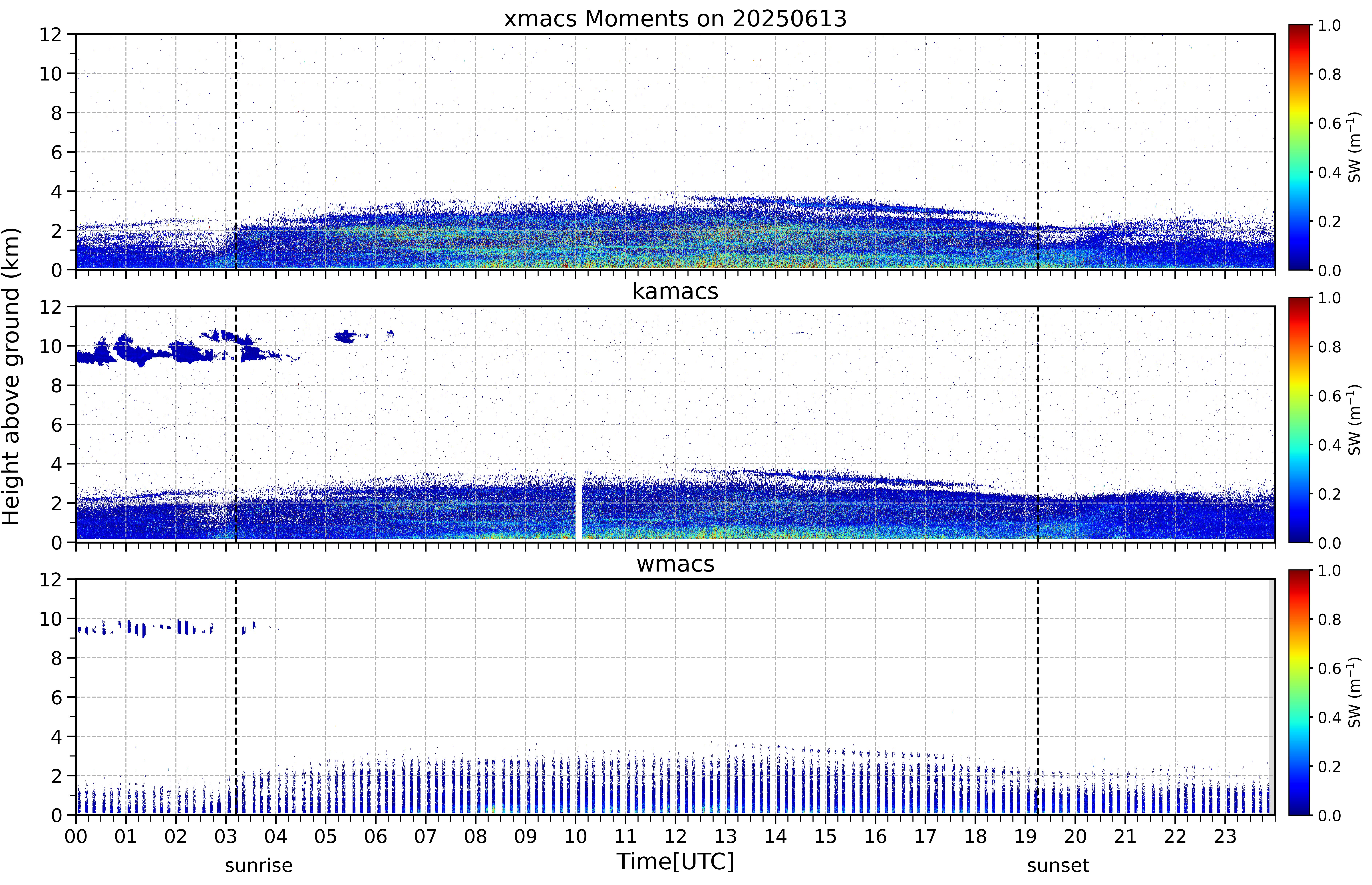
Task: Select the wmacs panel title
Action: pos(675,564)
